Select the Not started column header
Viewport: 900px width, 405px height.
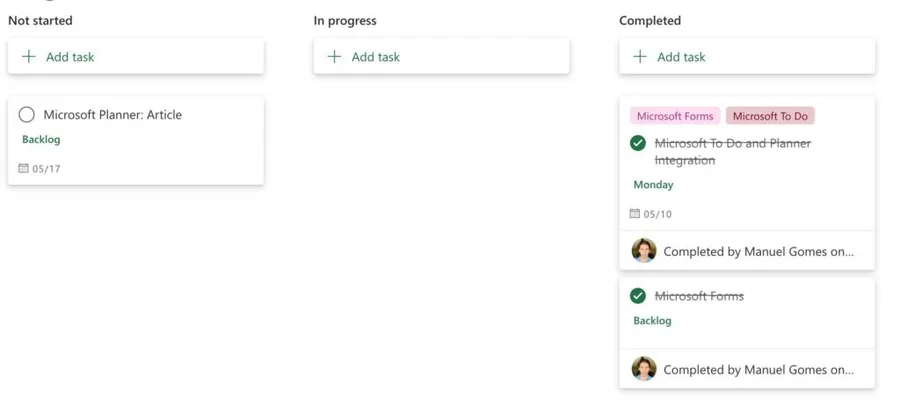[x=40, y=20]
